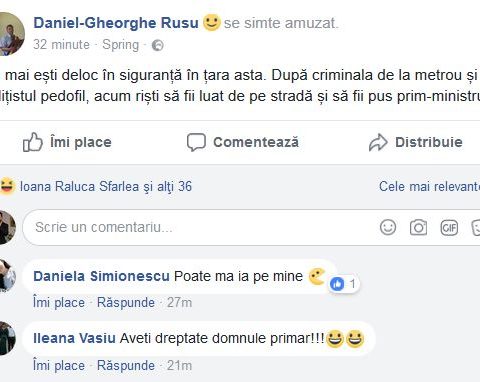Click the Distribuie share arrow icon

[378, 142]
